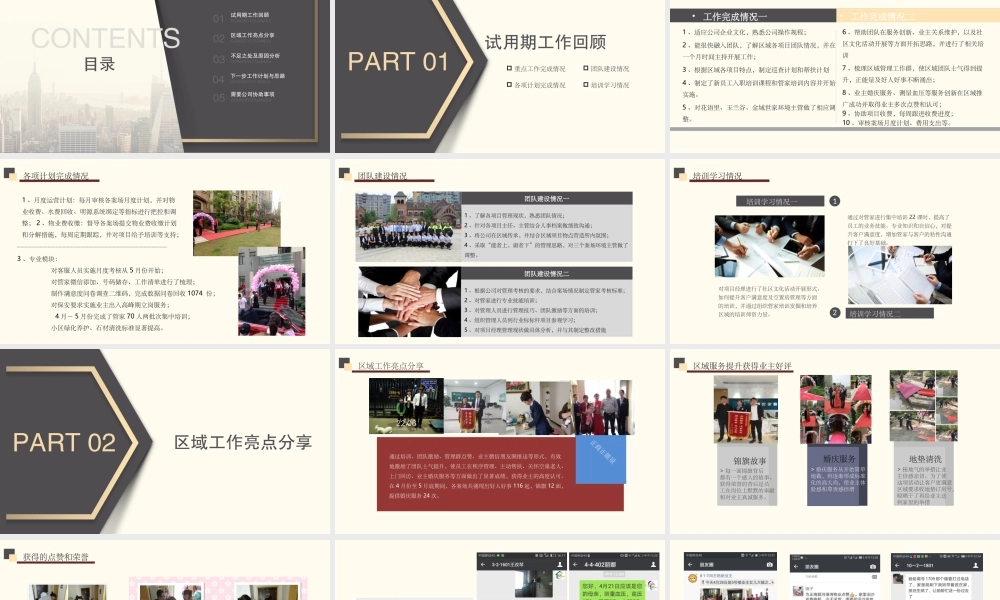Screen dimensions: 1000x600
Task: Click the numbered circle 1 badge
Action: (835, 201)
